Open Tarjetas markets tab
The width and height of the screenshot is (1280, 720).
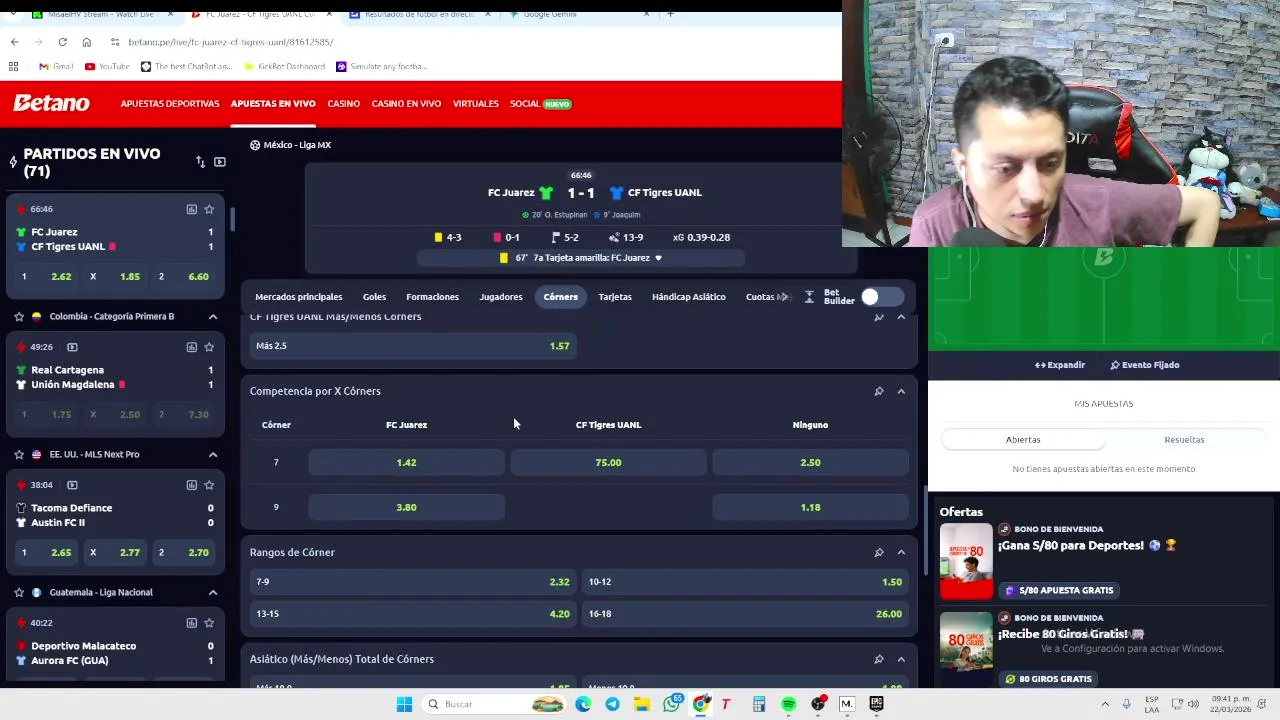point(615,297)
